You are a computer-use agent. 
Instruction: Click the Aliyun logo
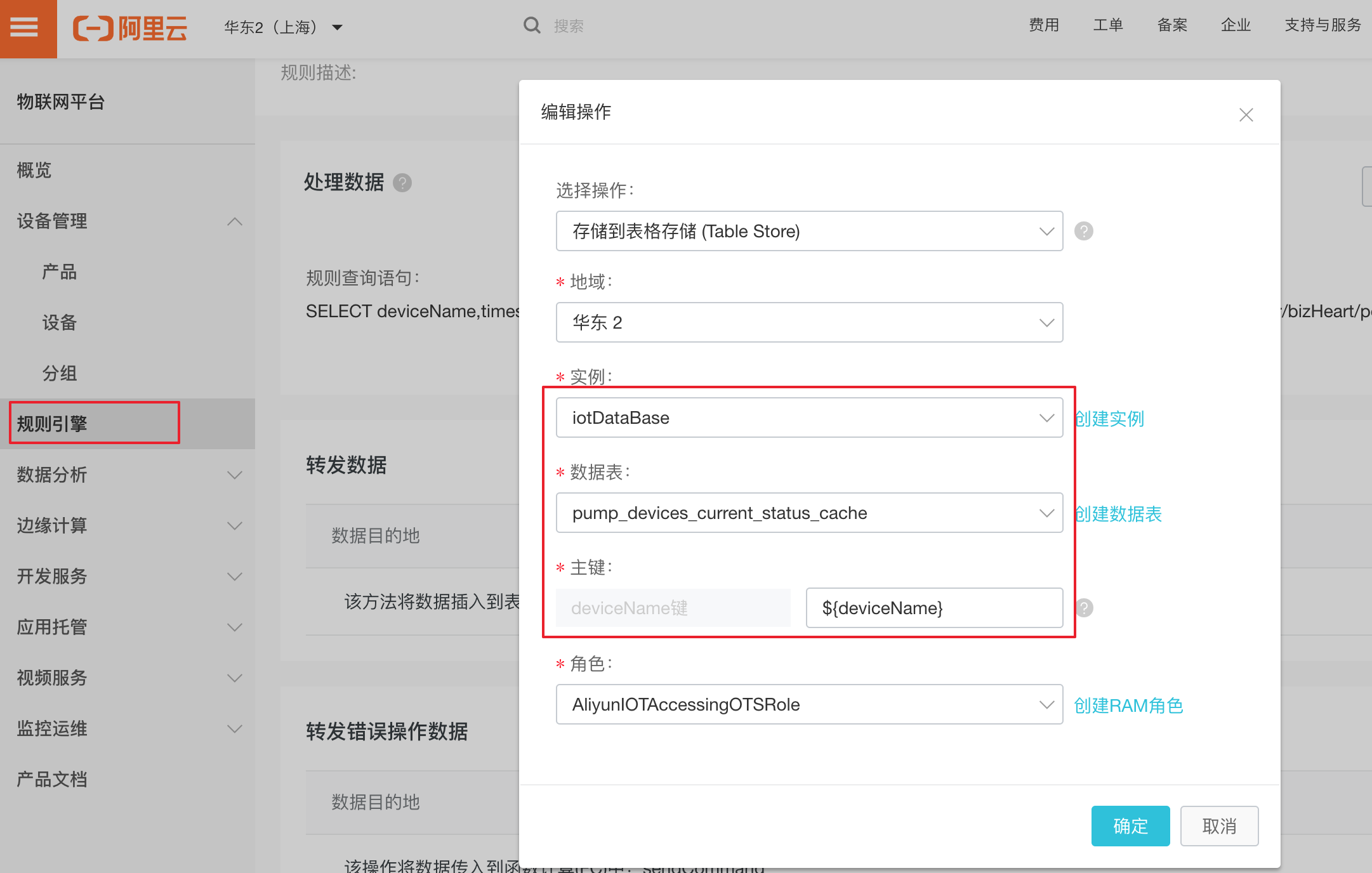coord(130,27)
